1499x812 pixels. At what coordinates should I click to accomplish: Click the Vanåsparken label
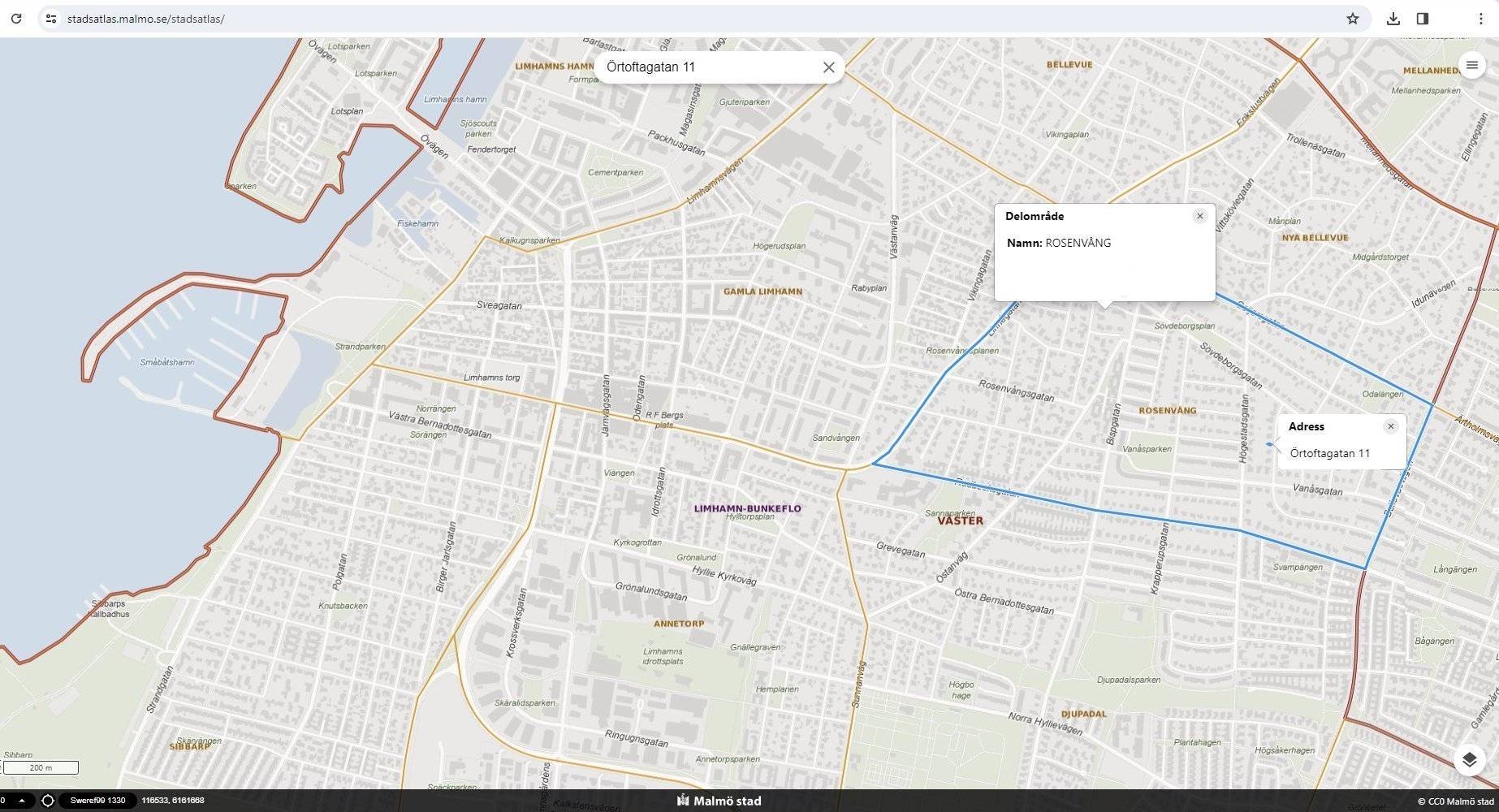1147,449
